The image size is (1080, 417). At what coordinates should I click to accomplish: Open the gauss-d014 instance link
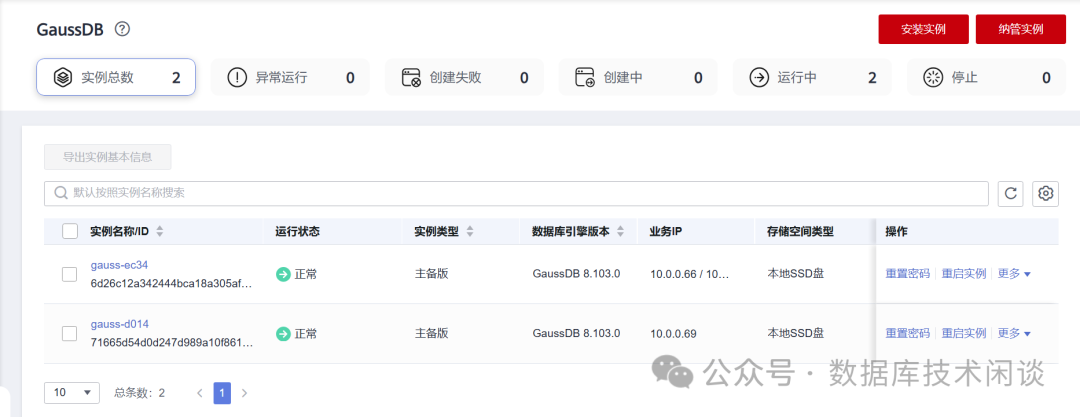(x=119, y=323)
